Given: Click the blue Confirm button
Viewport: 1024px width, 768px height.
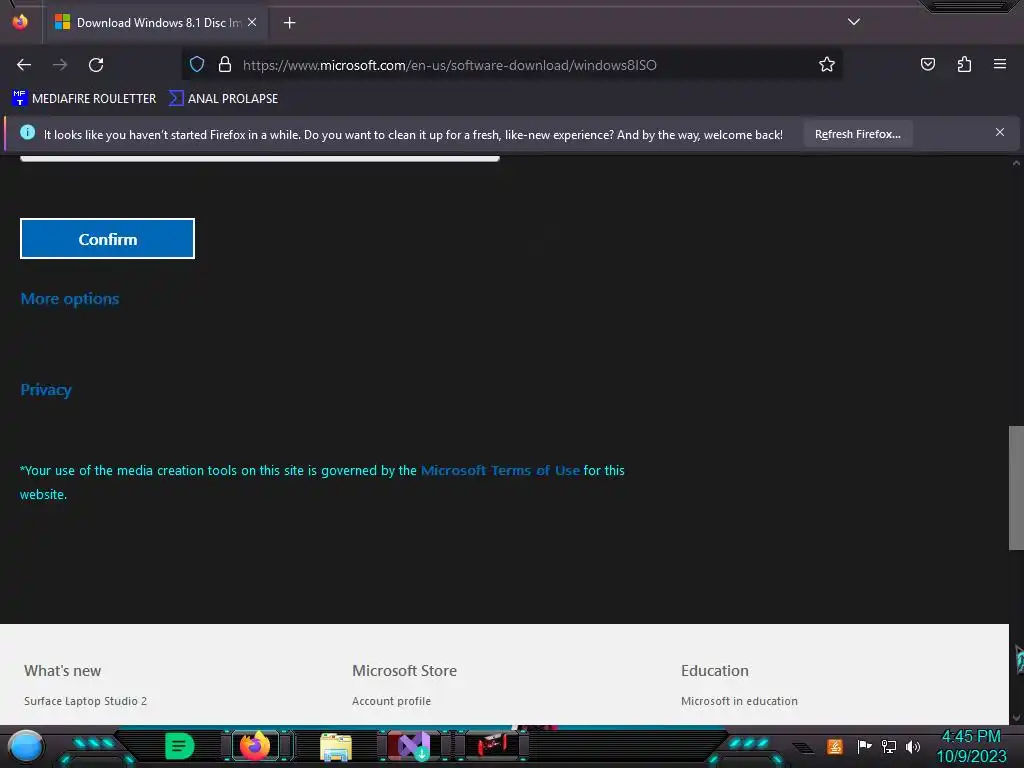Looking at the screenshot, I should (x=108, y=239).
